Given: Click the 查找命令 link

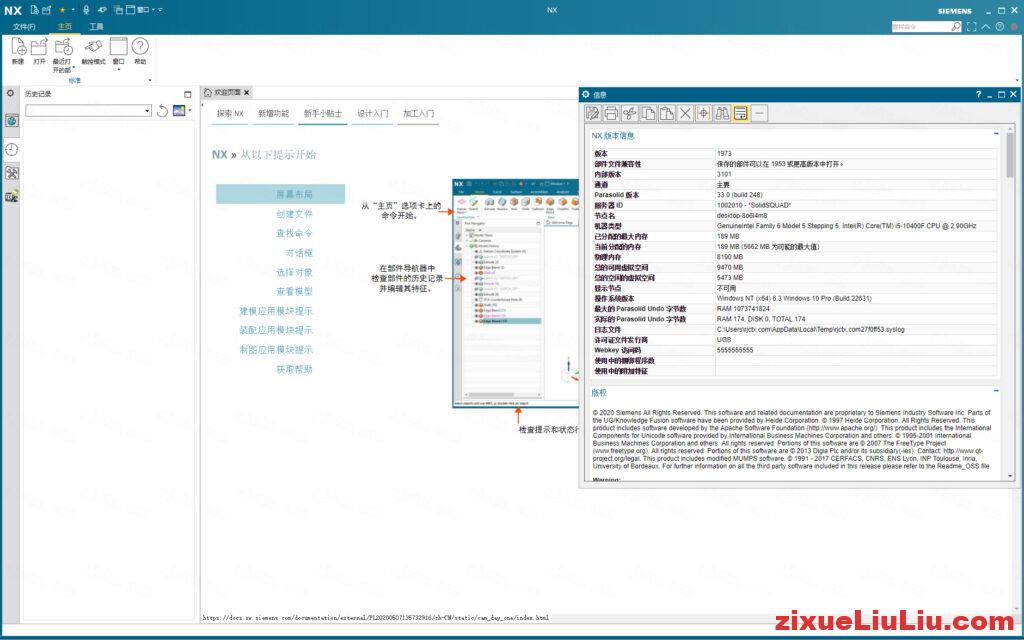Looking at the screenshot, I should pos(294,233).
